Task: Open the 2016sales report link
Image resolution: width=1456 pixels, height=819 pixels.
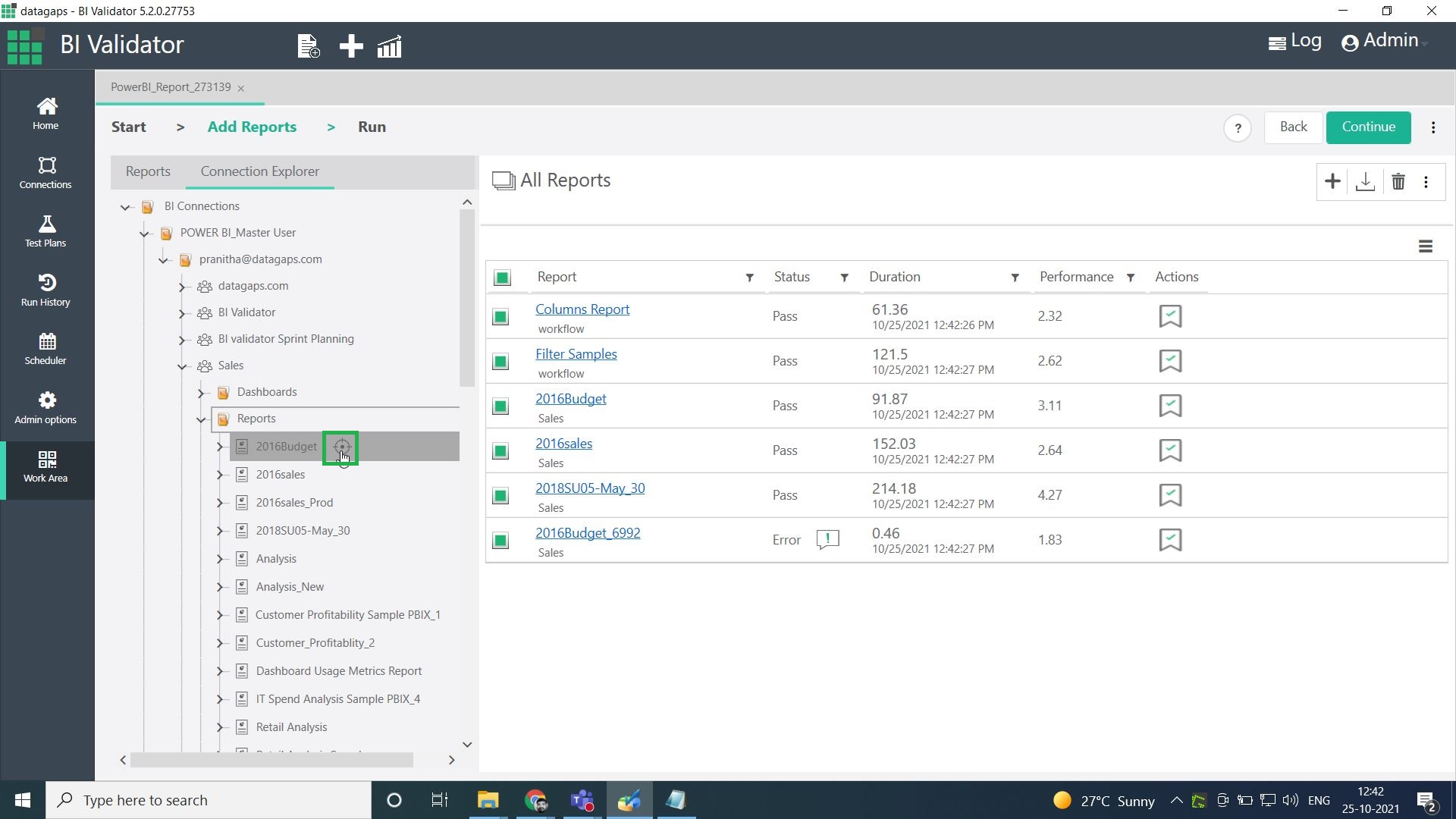Action: click(563, 444)
